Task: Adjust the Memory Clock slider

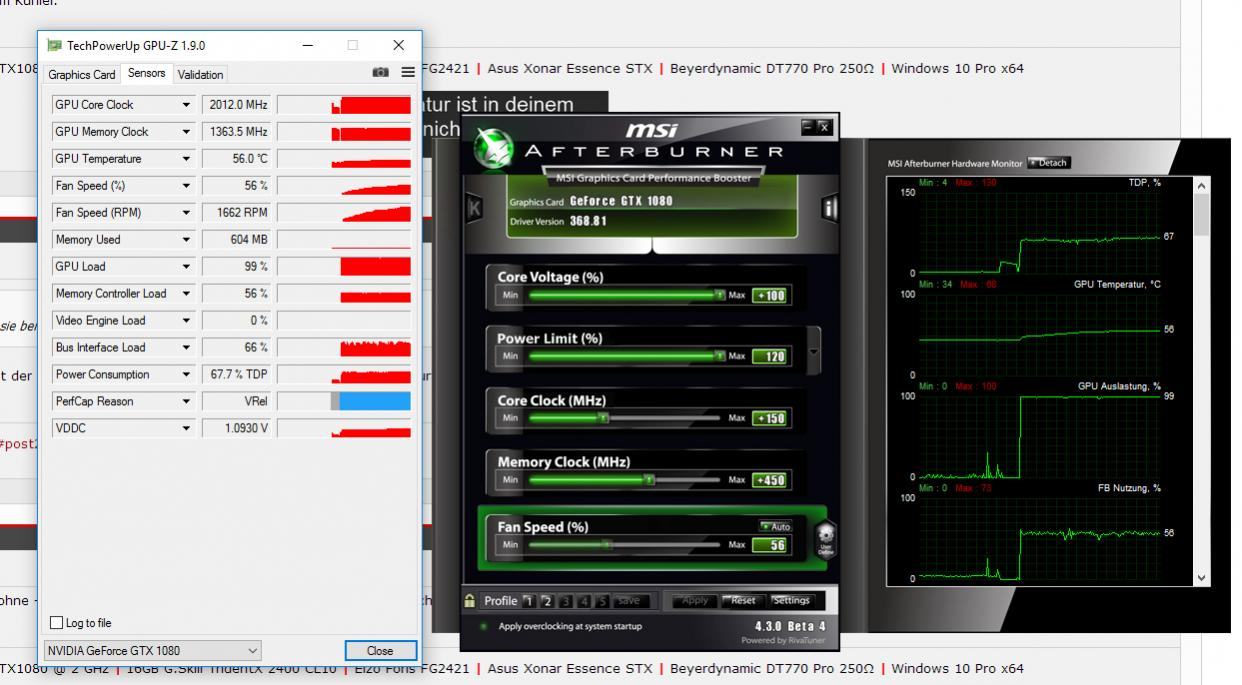Action: click(624, 480)
